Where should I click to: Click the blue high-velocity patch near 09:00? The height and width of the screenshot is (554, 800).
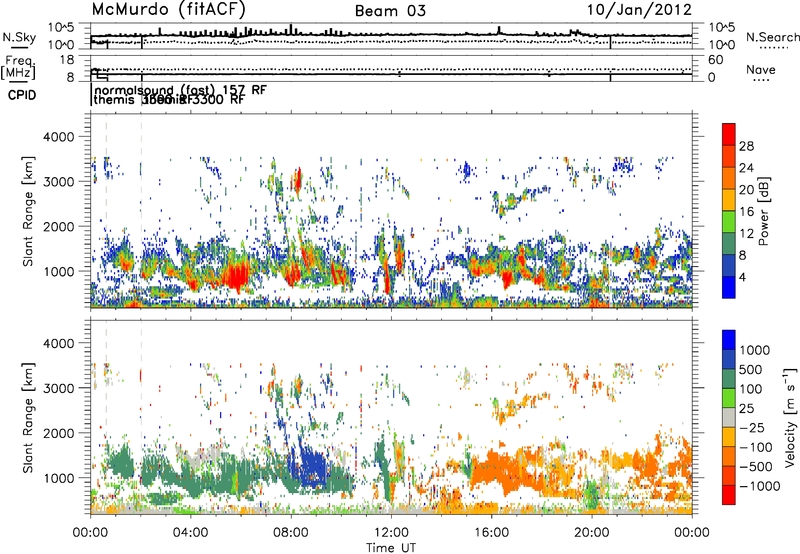click(x=313, y=469)
